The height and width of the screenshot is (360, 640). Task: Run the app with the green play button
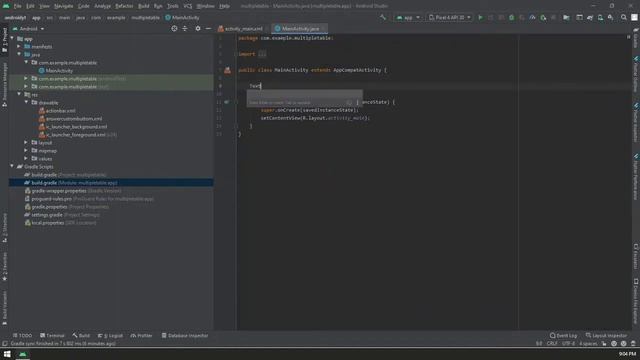tap(480, 18)
